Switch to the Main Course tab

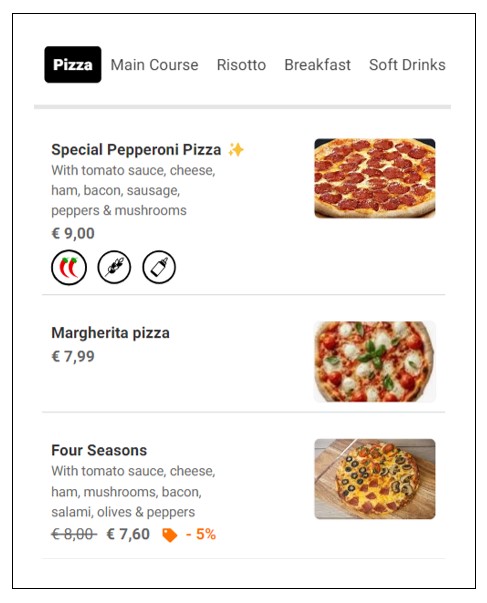pyautogui.click(x=154, y=65)
